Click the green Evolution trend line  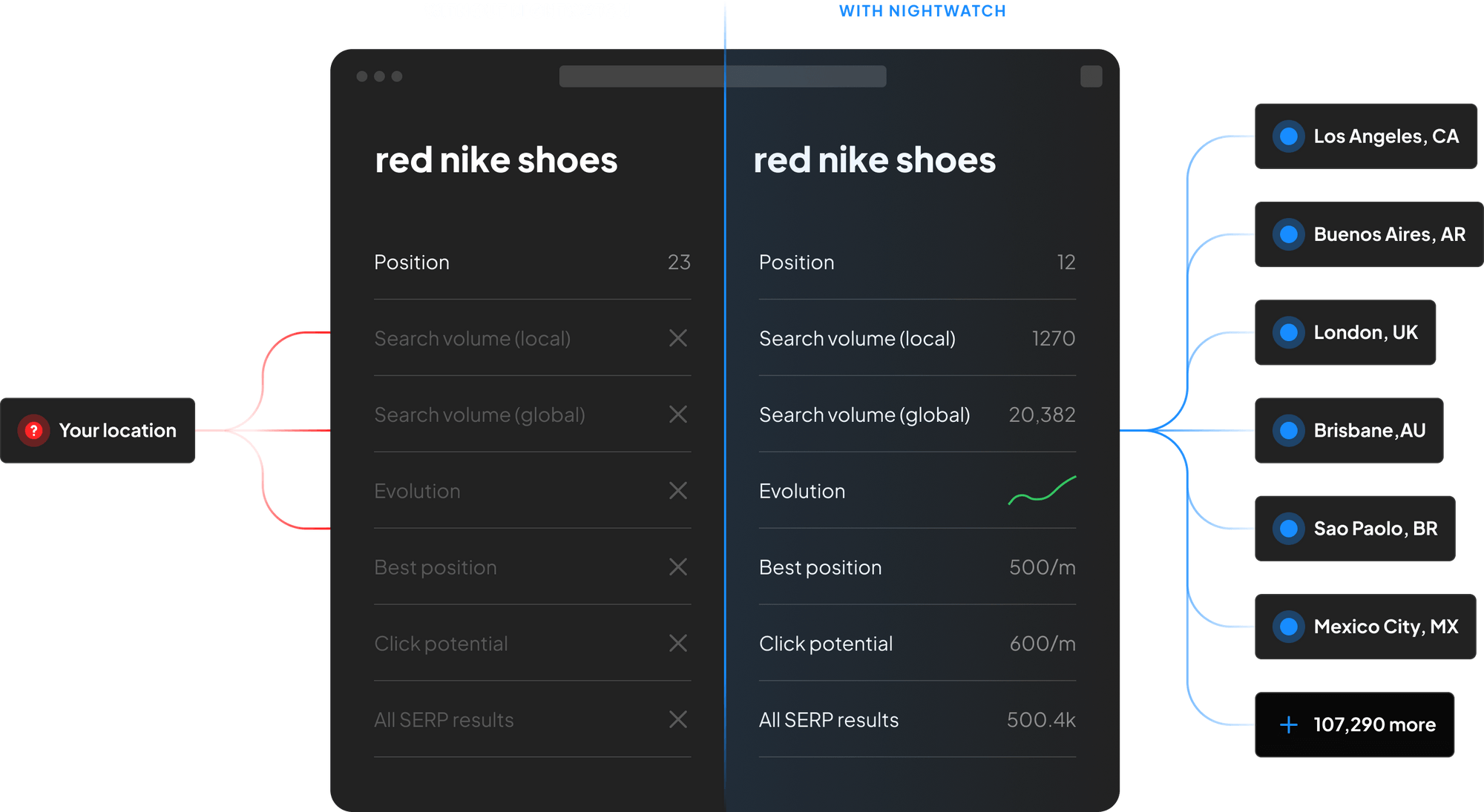1042,491
